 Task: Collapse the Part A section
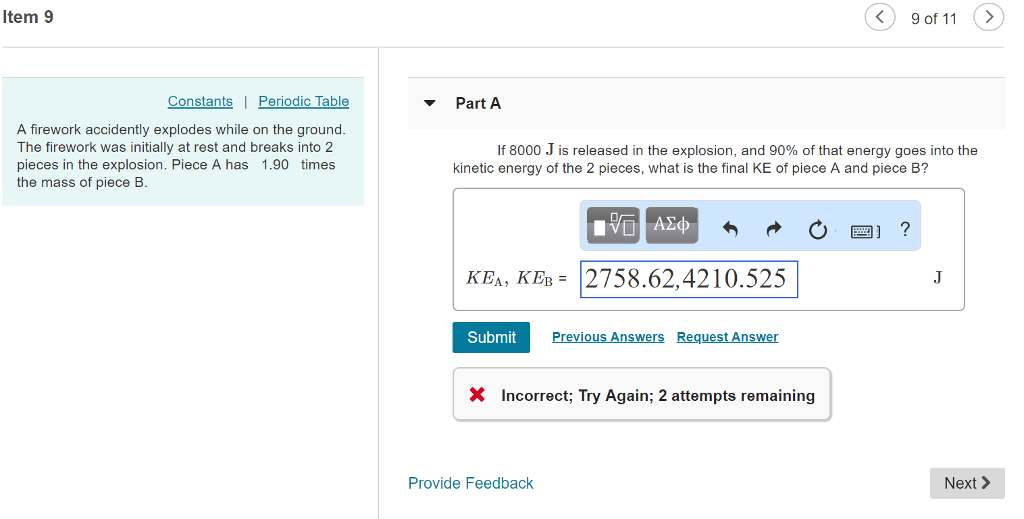click(430, 103)
